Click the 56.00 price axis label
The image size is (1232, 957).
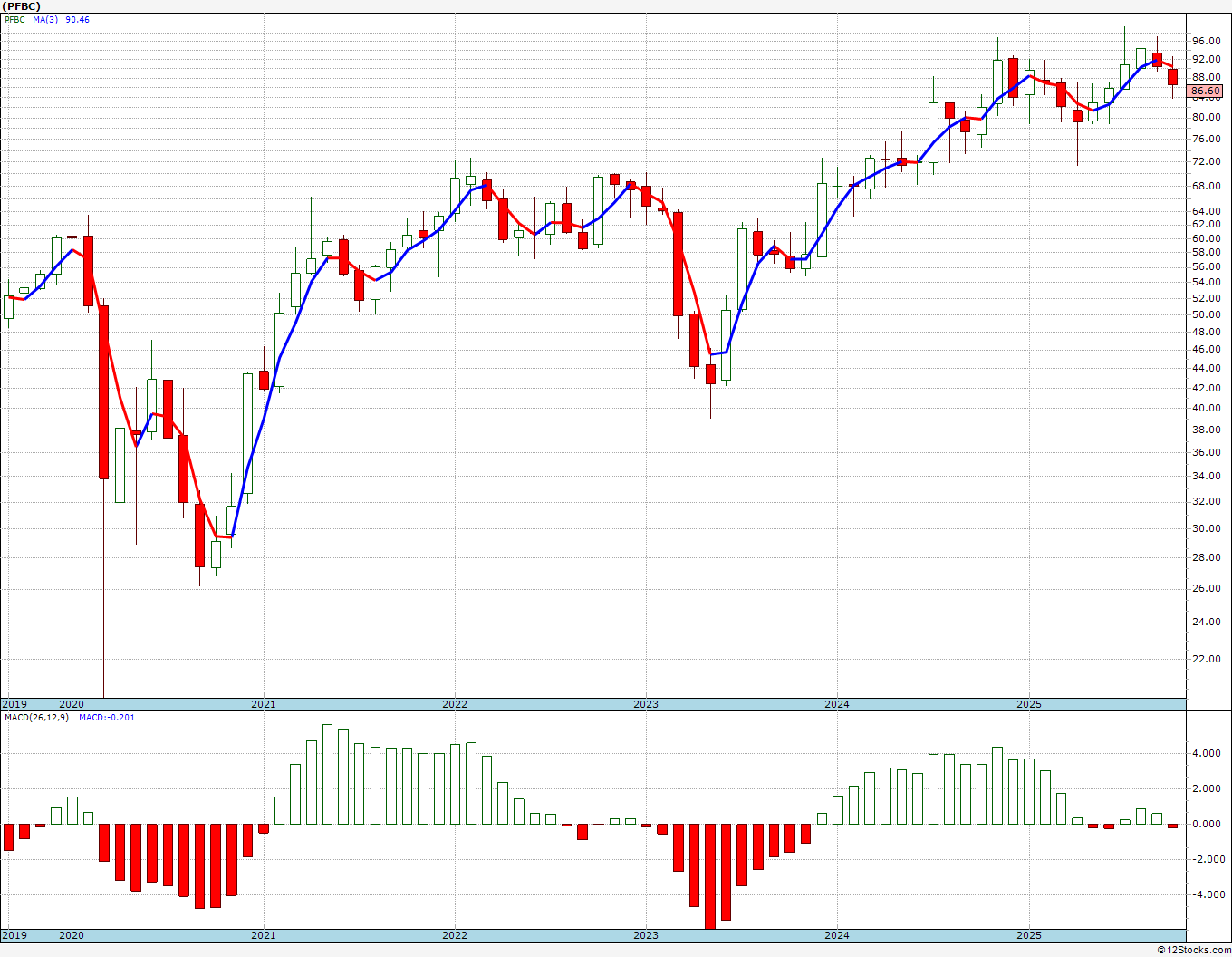[1207, 266]
